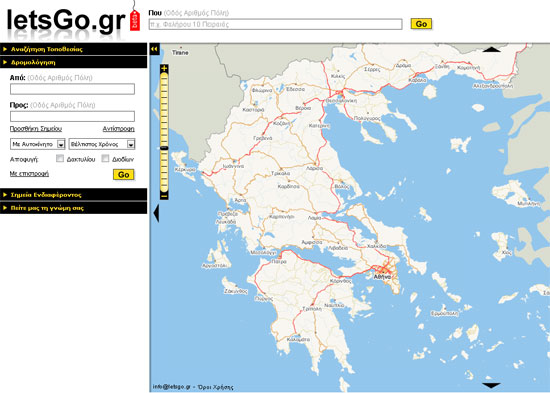
Task: Zoom in with the plus icon
Action: coord(164,68)
